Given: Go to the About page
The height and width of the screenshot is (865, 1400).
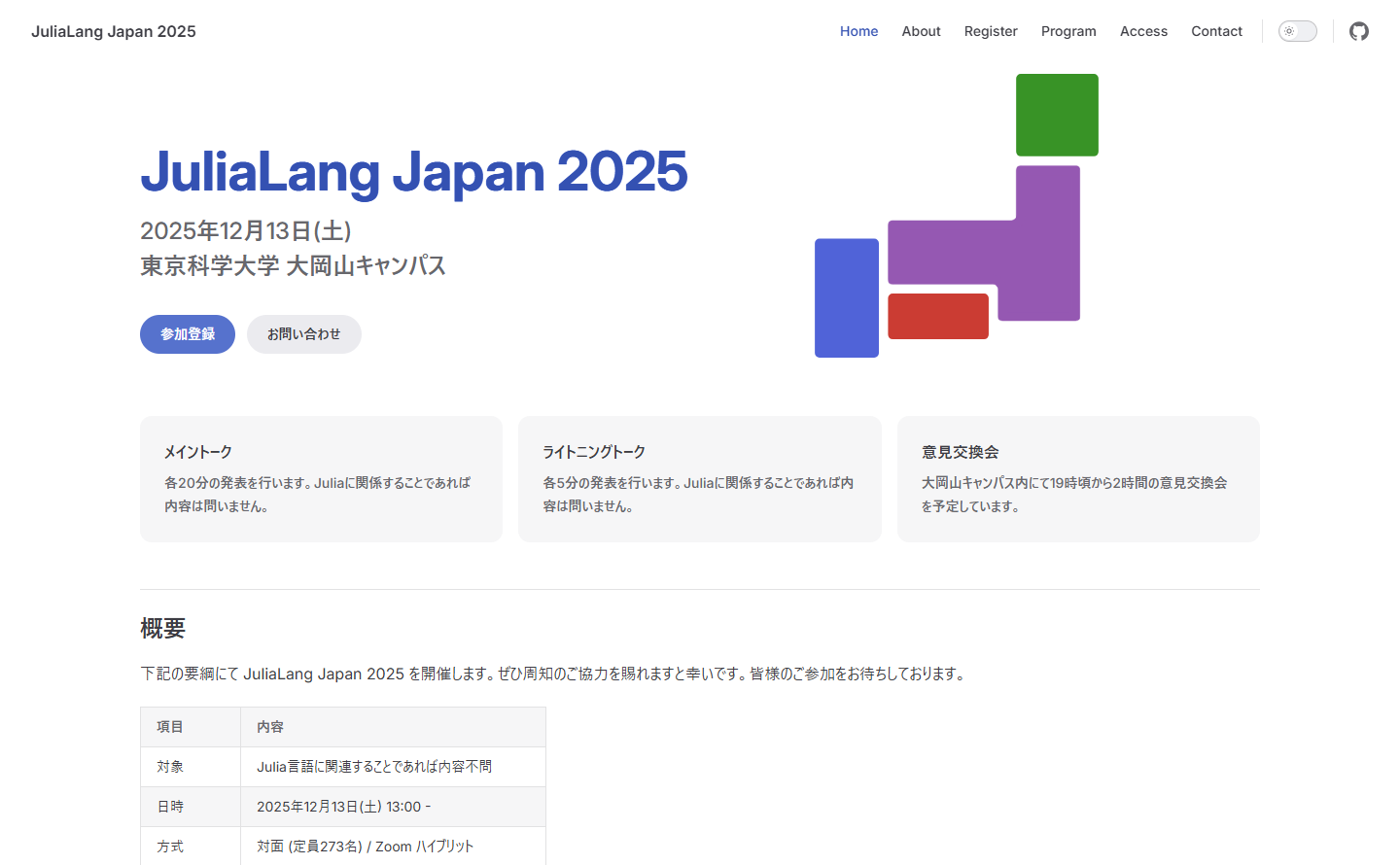Looking at the screenshot, I should 921,31.
